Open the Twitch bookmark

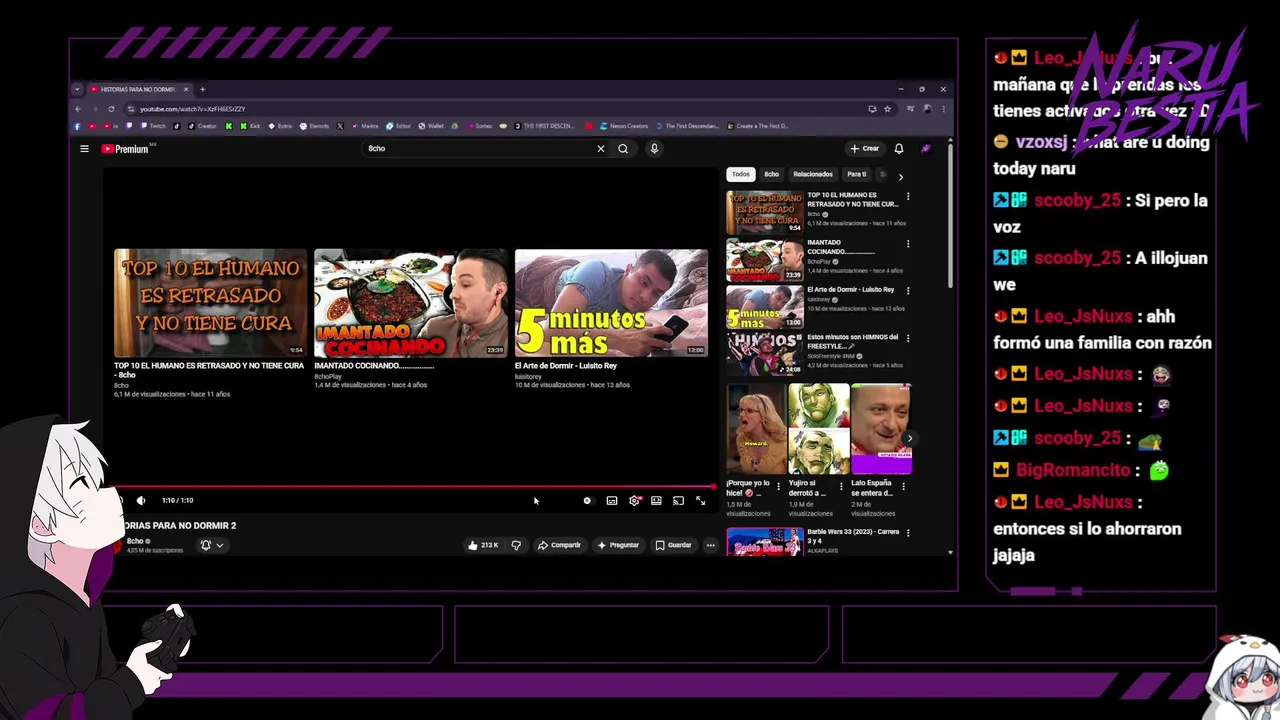153,126
